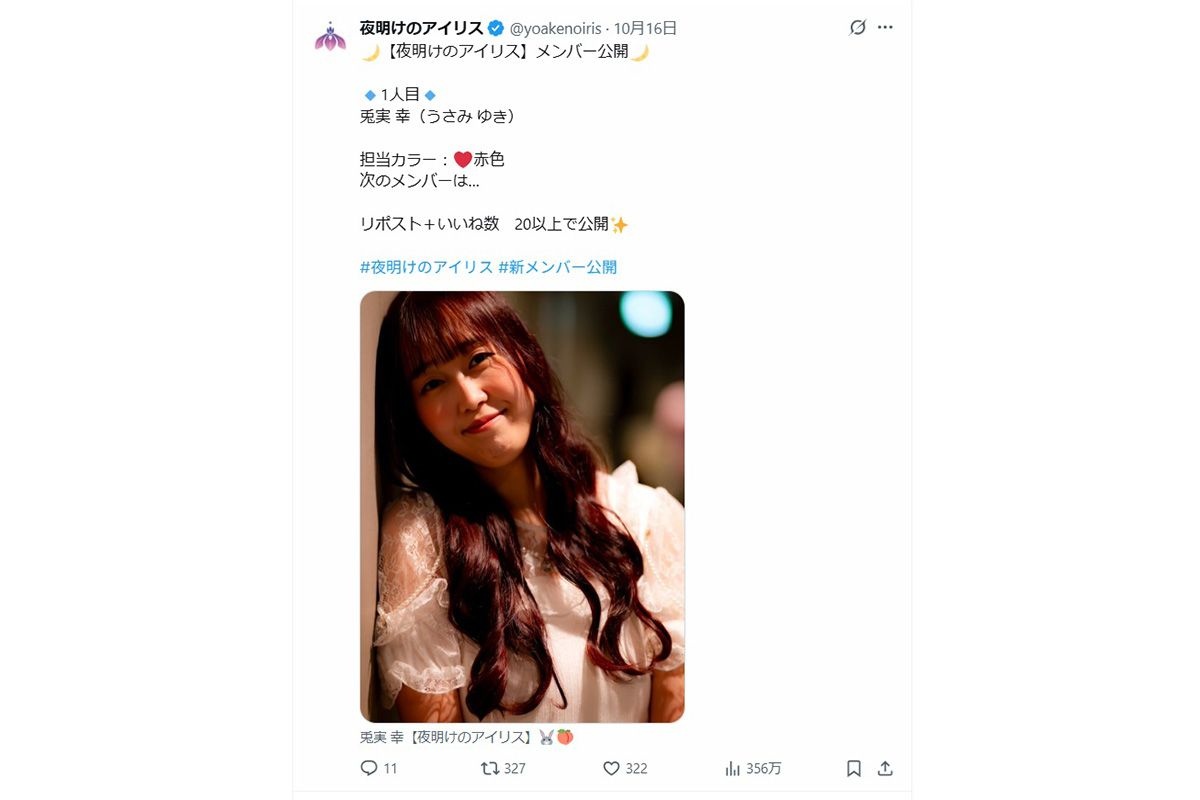This screenshot has width=1200, height=800.
Task: Open the 夜明けのアイリス account name link
Action: 421,28
